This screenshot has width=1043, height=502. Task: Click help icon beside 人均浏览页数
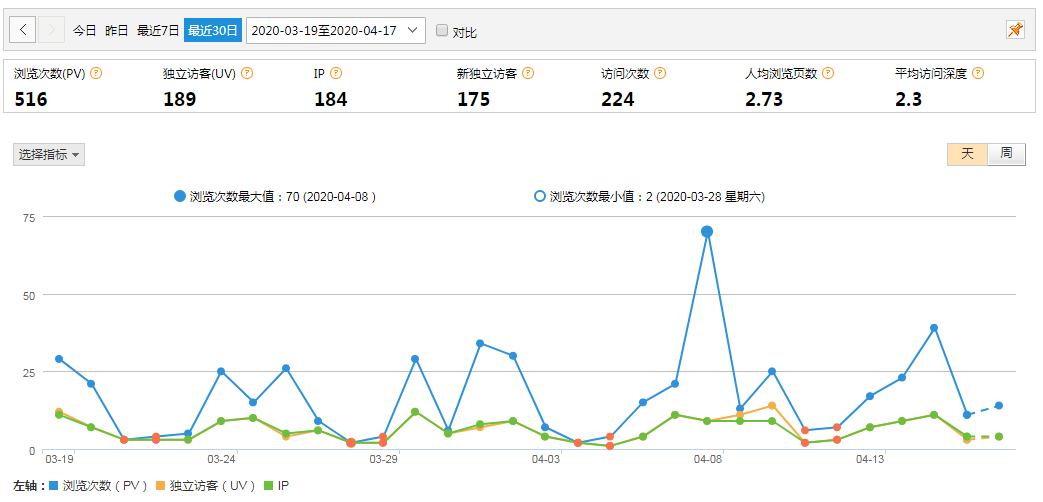coord(828,74)
